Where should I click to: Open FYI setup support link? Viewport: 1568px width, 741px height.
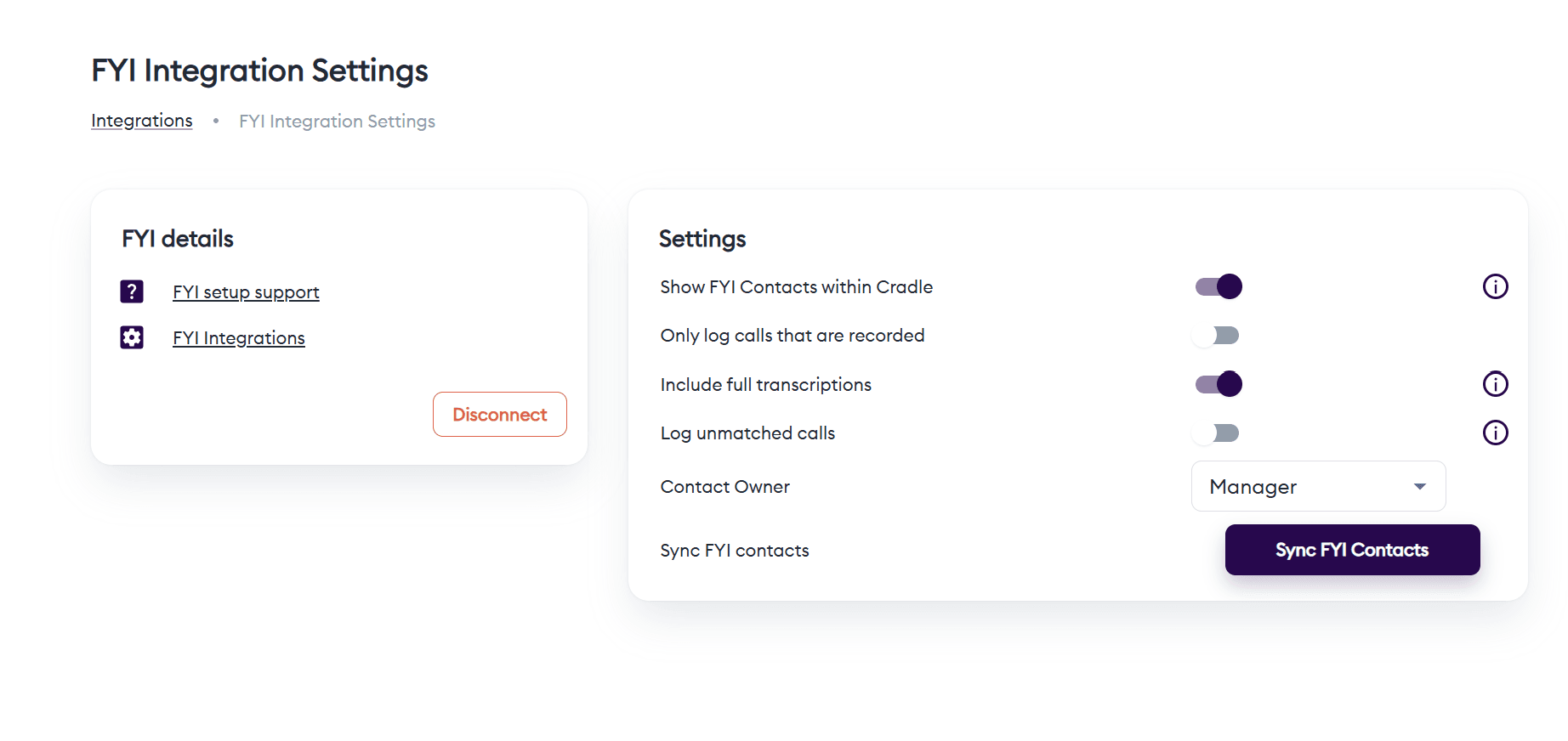click(x=246, y=292)
